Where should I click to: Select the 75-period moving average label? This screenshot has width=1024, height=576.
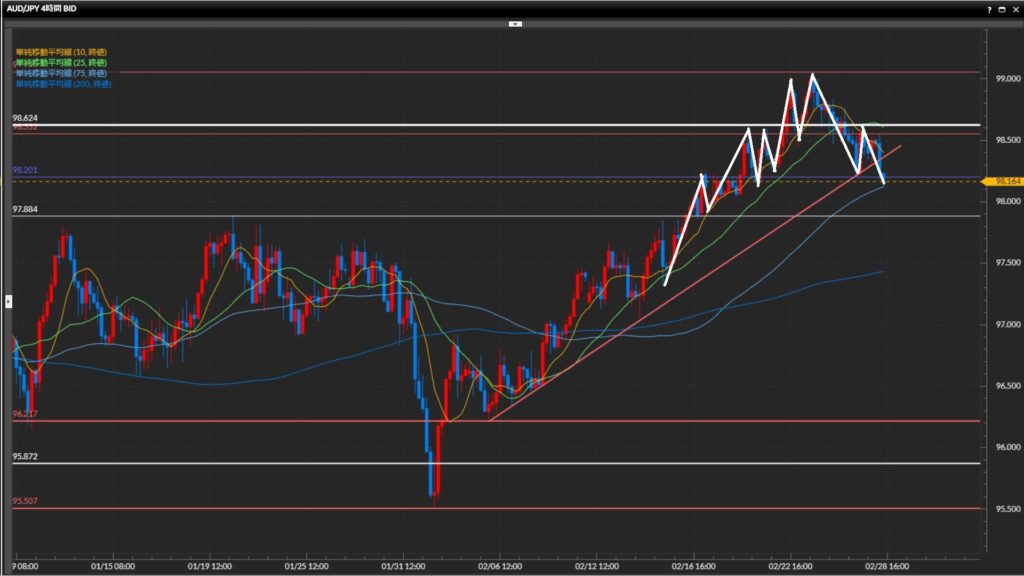pos(62,74)
